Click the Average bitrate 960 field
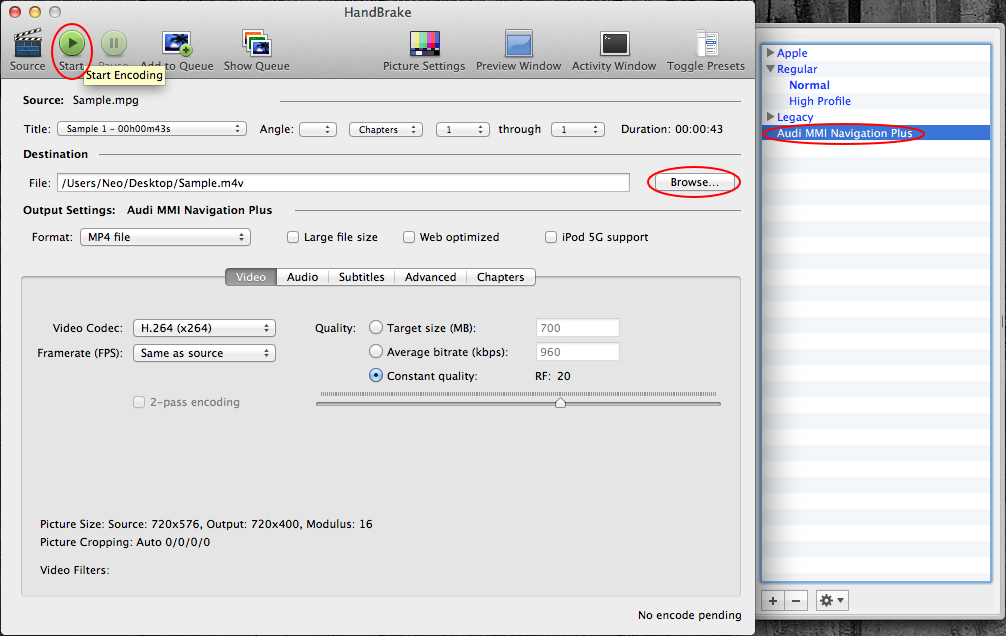This screenshot has width=1006, height=636. click(x=577, y=352)
